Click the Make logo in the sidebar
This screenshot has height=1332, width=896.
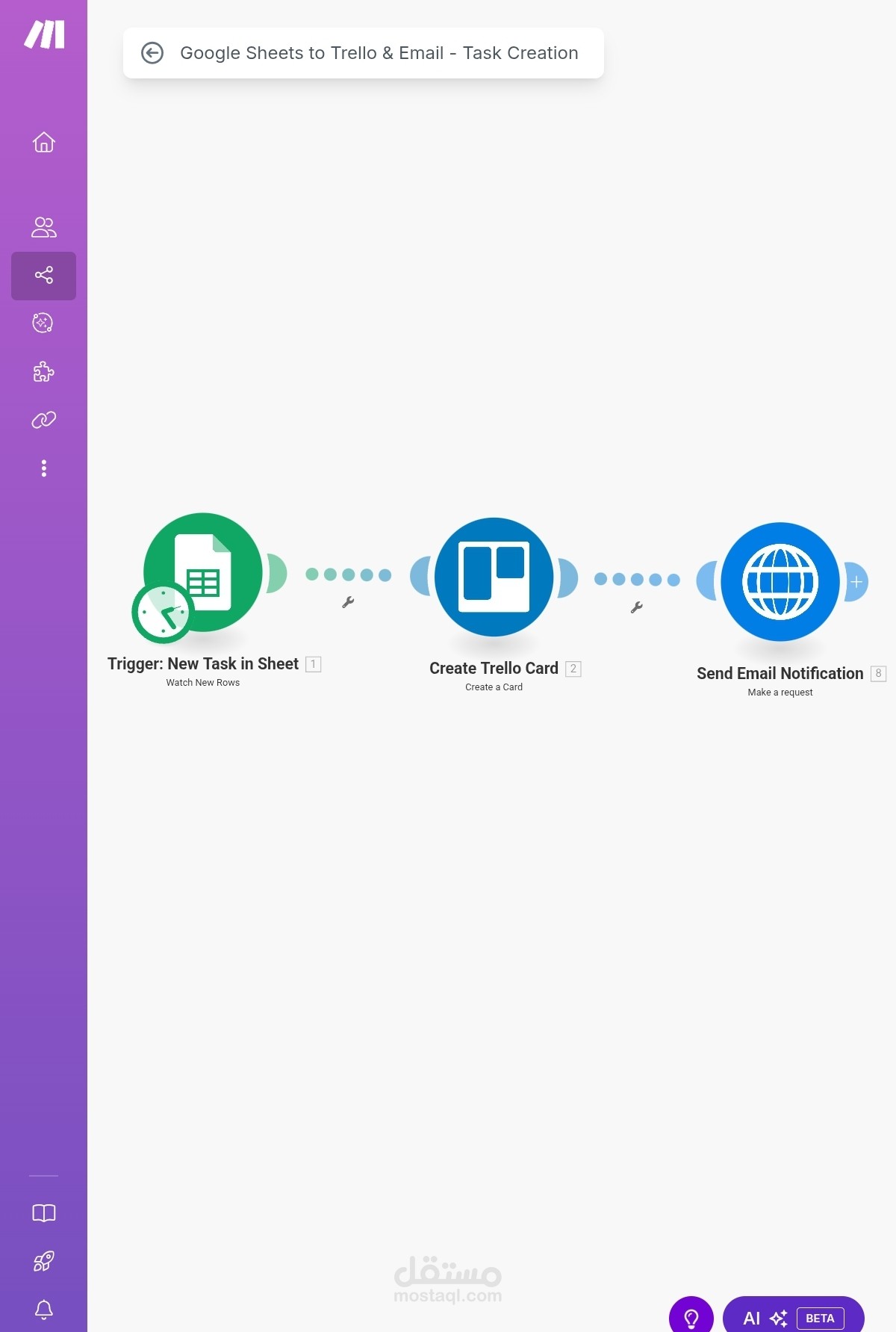[x=44, y=34]
